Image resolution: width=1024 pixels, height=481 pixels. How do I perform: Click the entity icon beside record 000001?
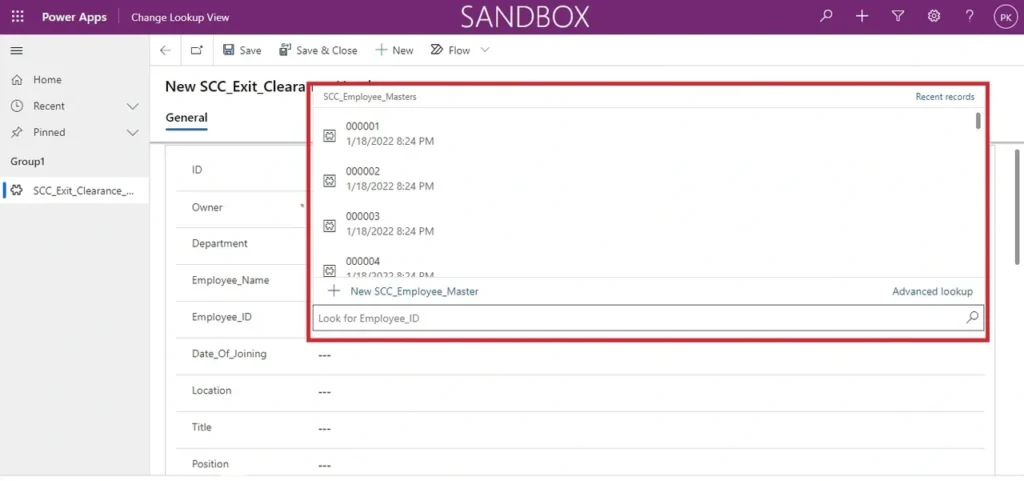pyautogui.click(x=330, y=136)
